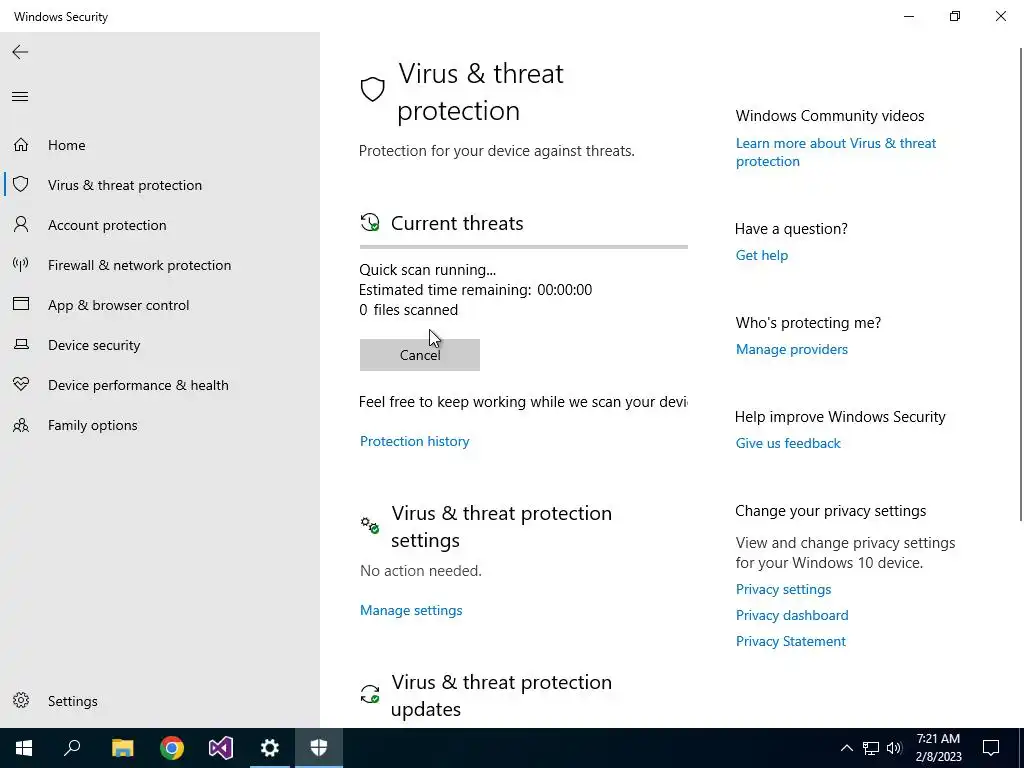Open Privacy dashboard link

(792, 615)
